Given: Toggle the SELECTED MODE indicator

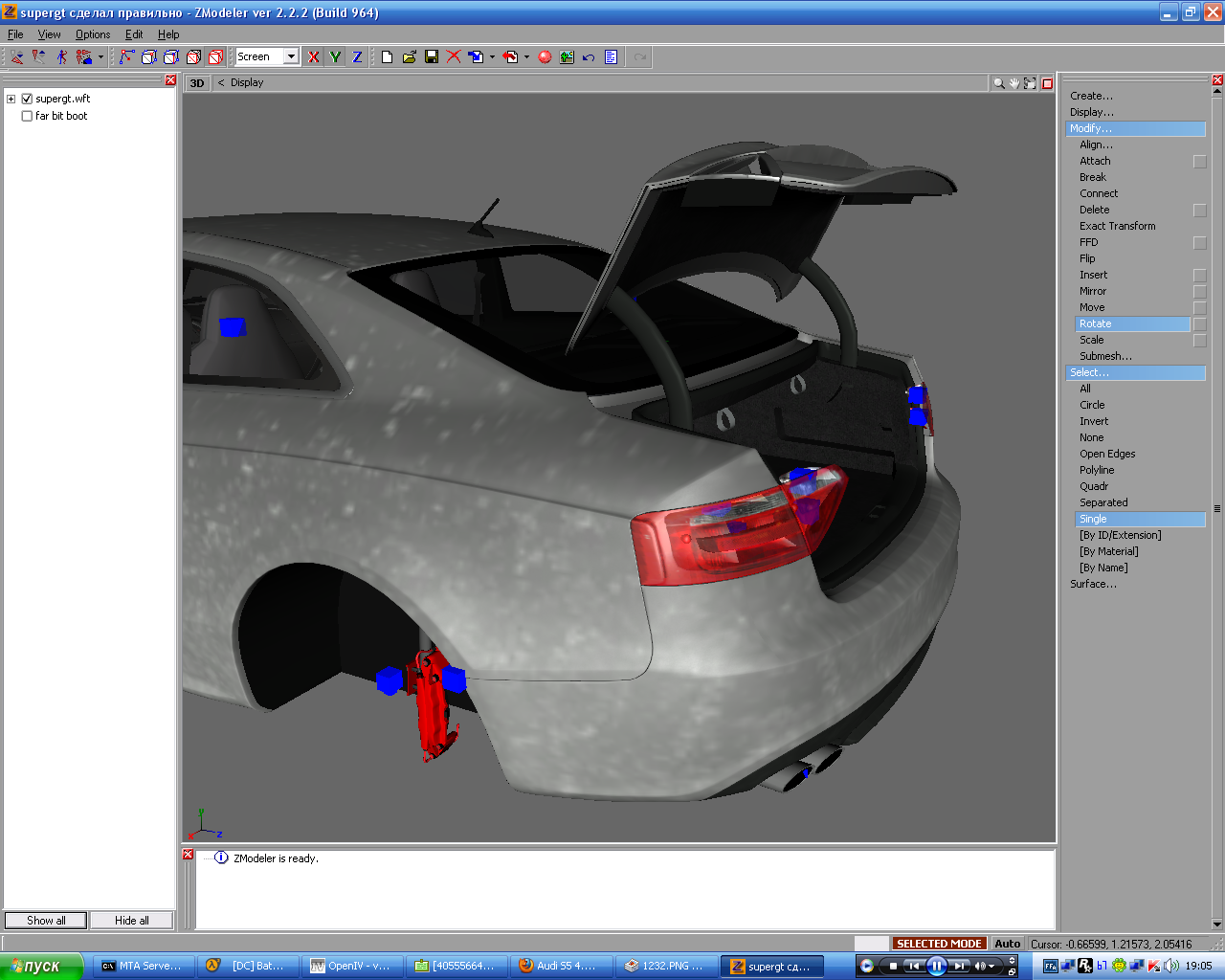Looking at the screenshot, I should pos(939,944).
